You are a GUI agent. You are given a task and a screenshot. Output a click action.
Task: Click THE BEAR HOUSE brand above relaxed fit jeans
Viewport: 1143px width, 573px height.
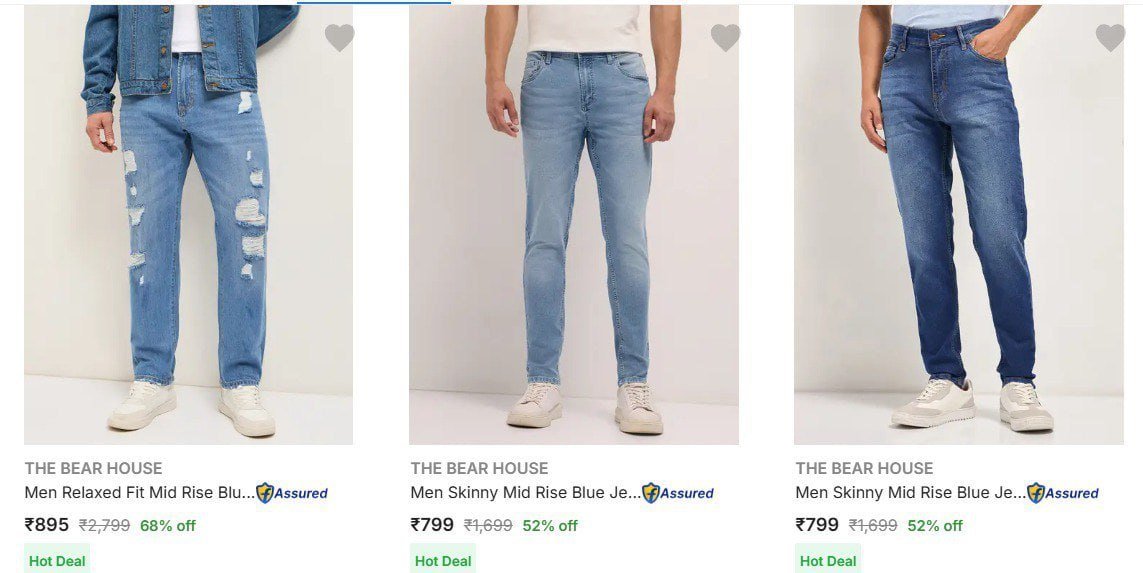93,468
